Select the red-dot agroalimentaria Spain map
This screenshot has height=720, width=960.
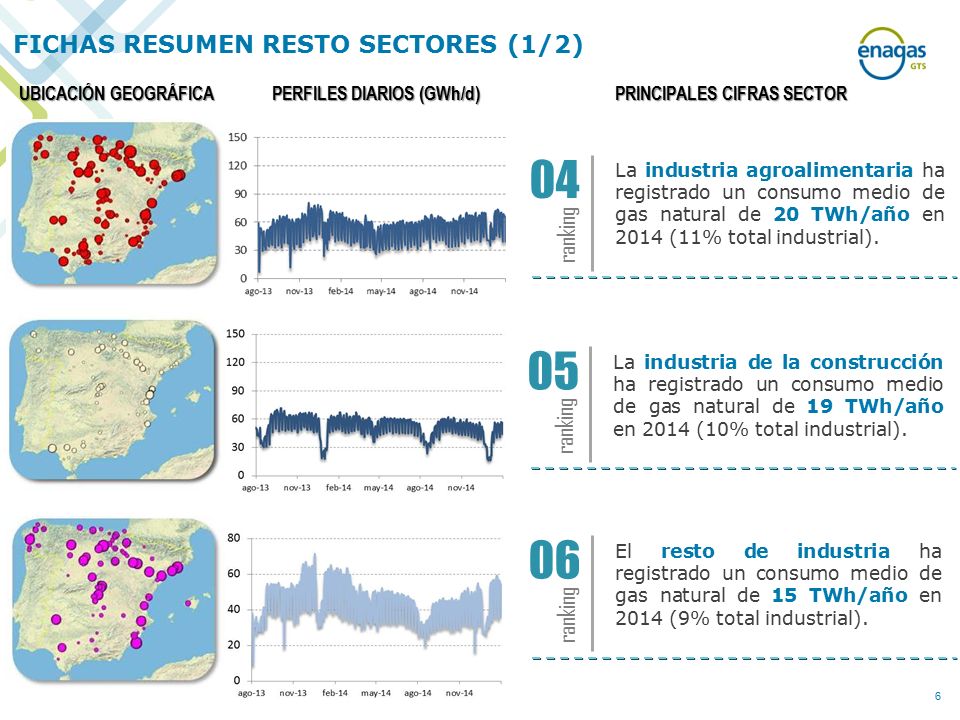pos(114,203)
